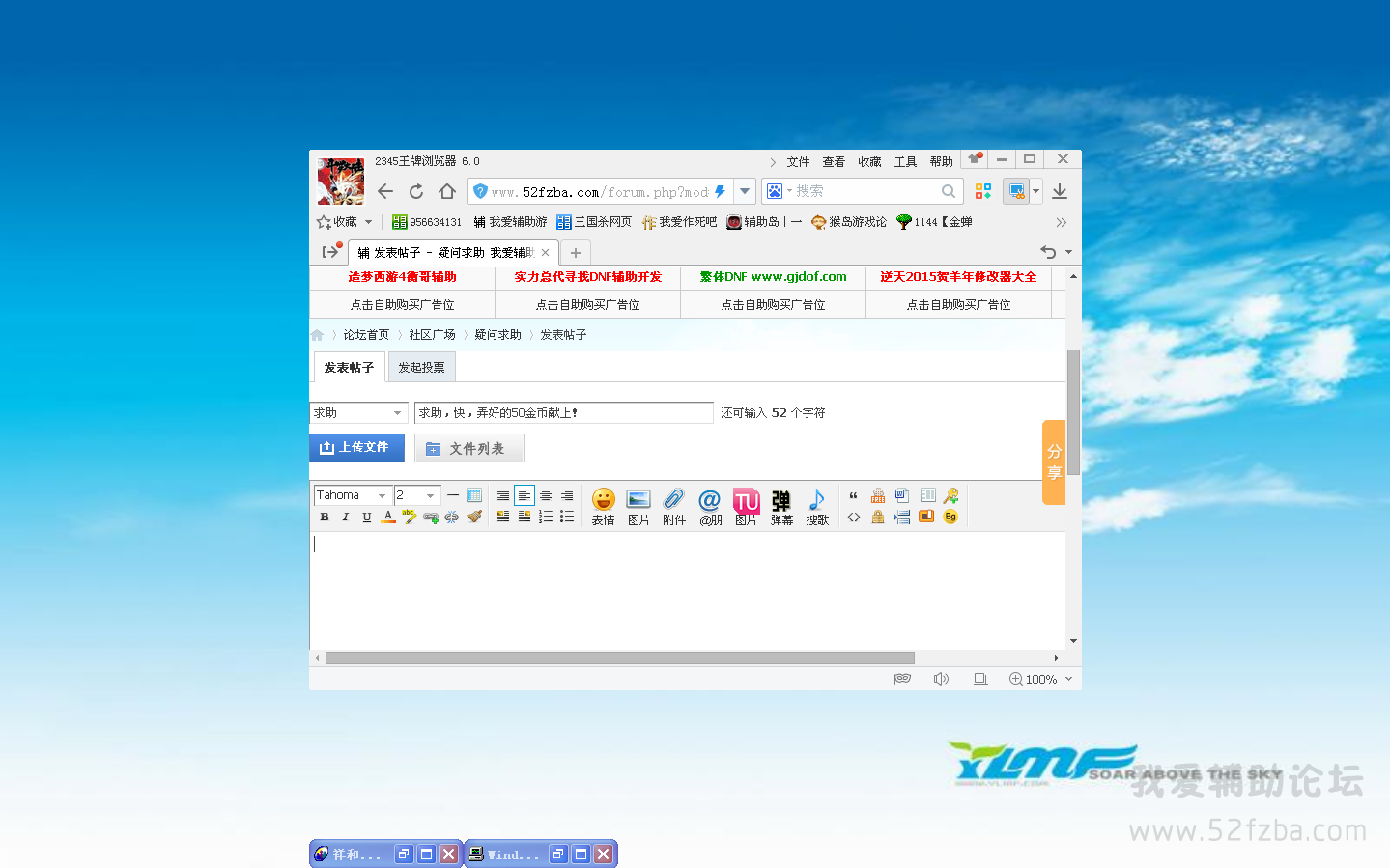Open the 疑问求助 breadcrumb link
This screenshot has height=868, width=1390.
point(497,335)
